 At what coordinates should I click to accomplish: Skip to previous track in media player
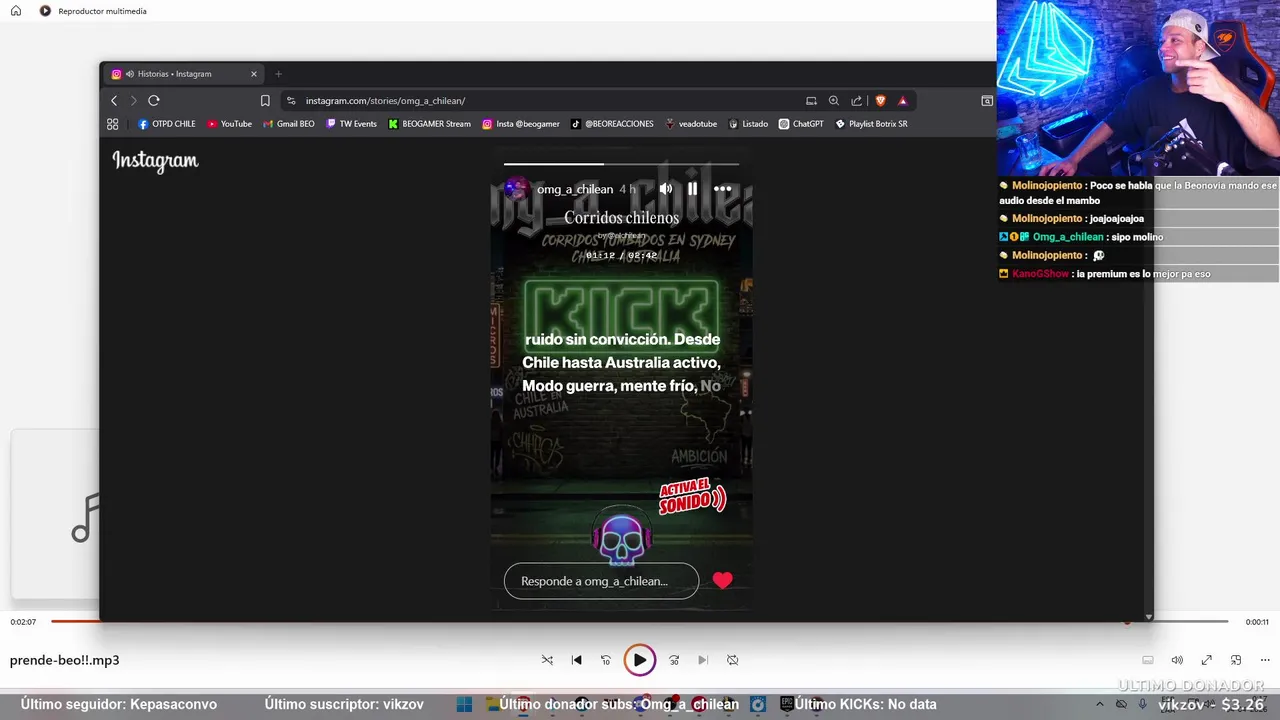tap(576, 660)
